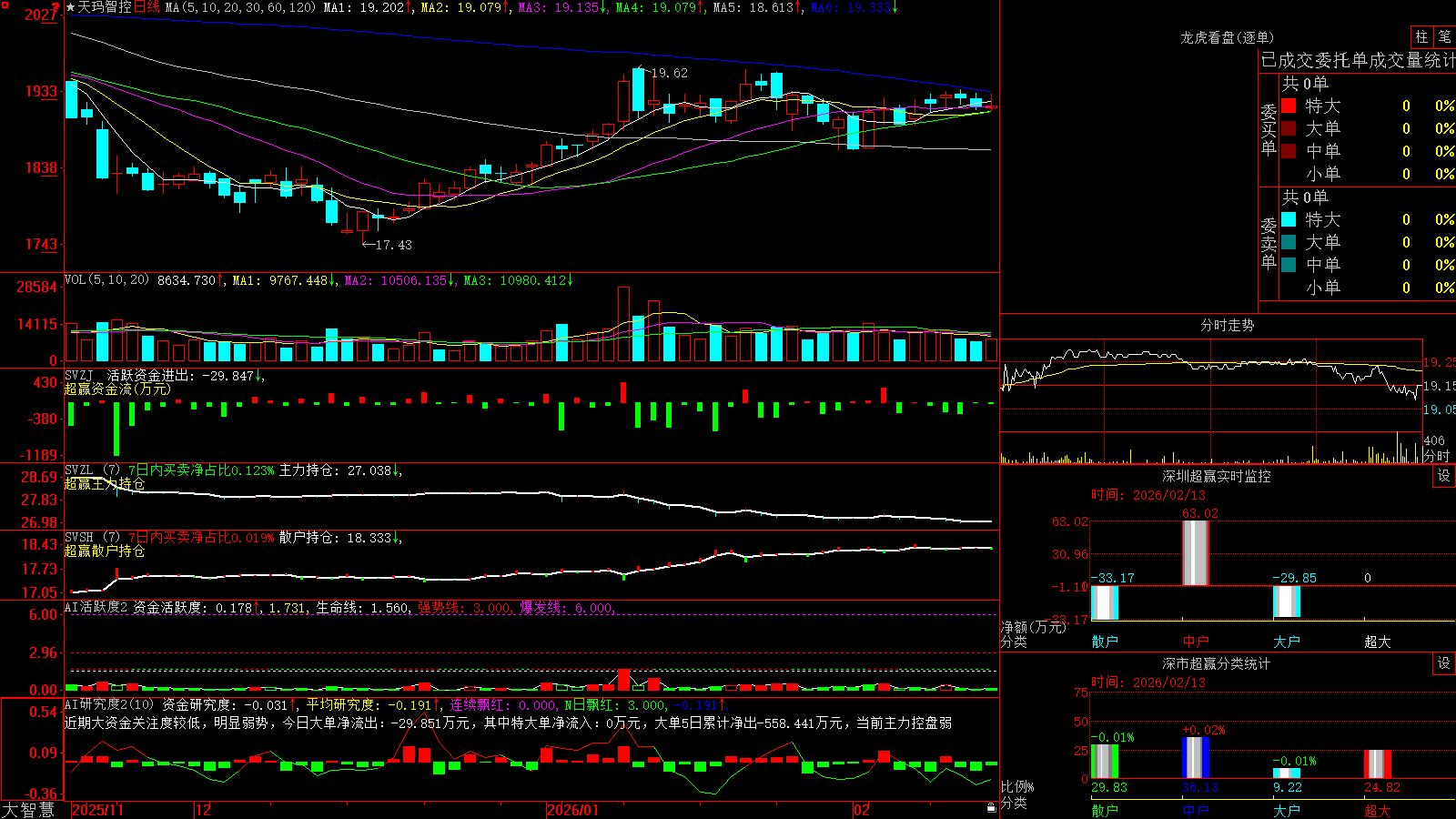This screenshot has height=819, width=1456.
Task: Click the blue 中户 36.13 bar in 分类统计
Action: pyautogui.click(x=1195, y=758)
